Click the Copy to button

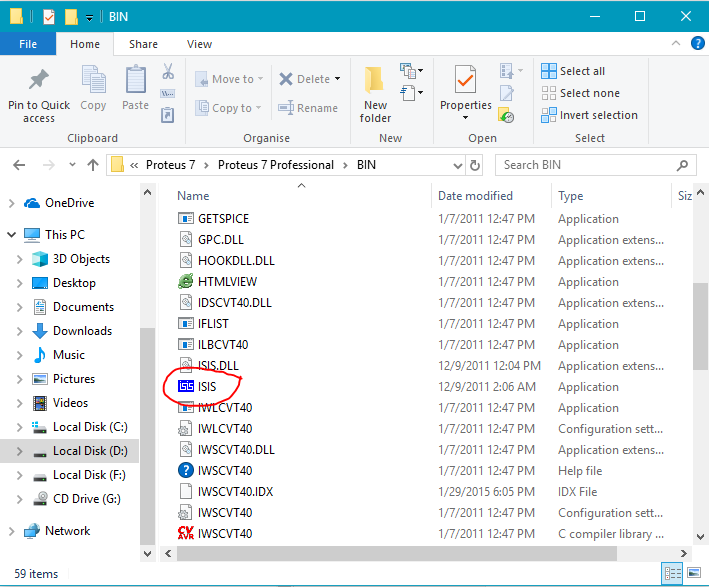click(x=228, y=108)
